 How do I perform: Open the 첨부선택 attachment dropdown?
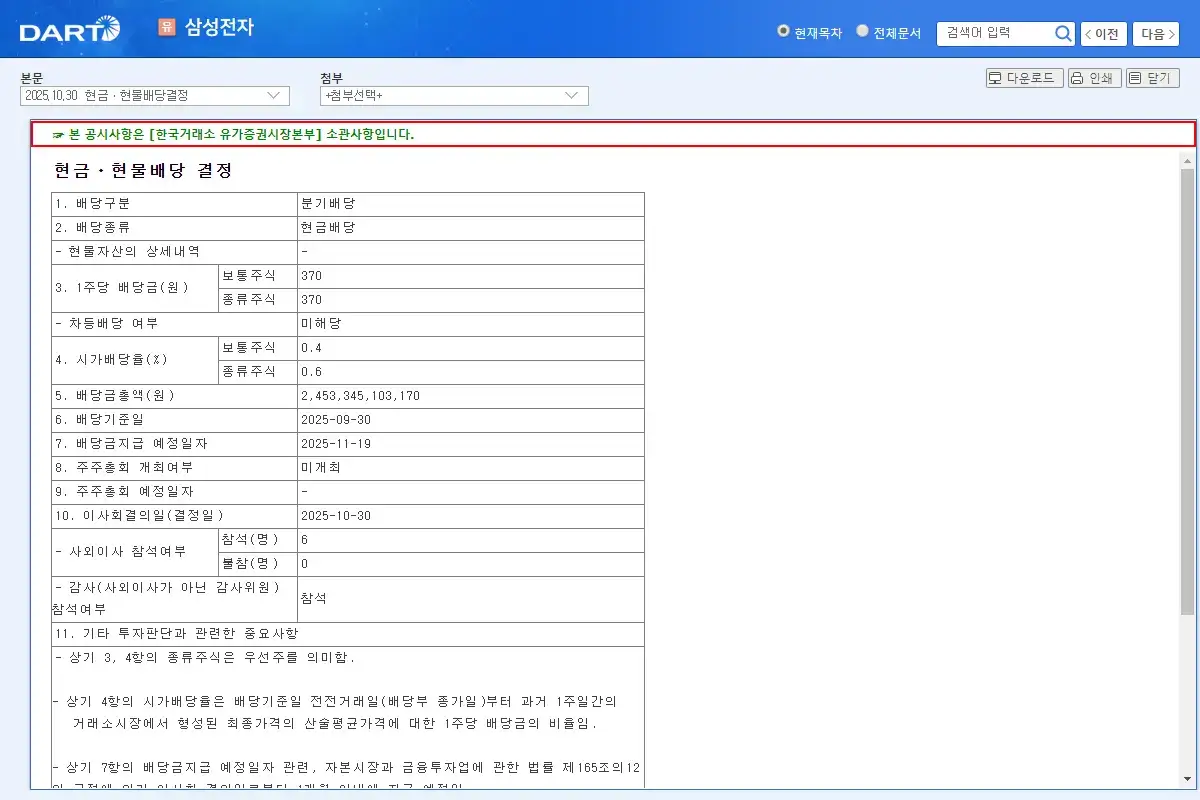(x=454, y=95)
